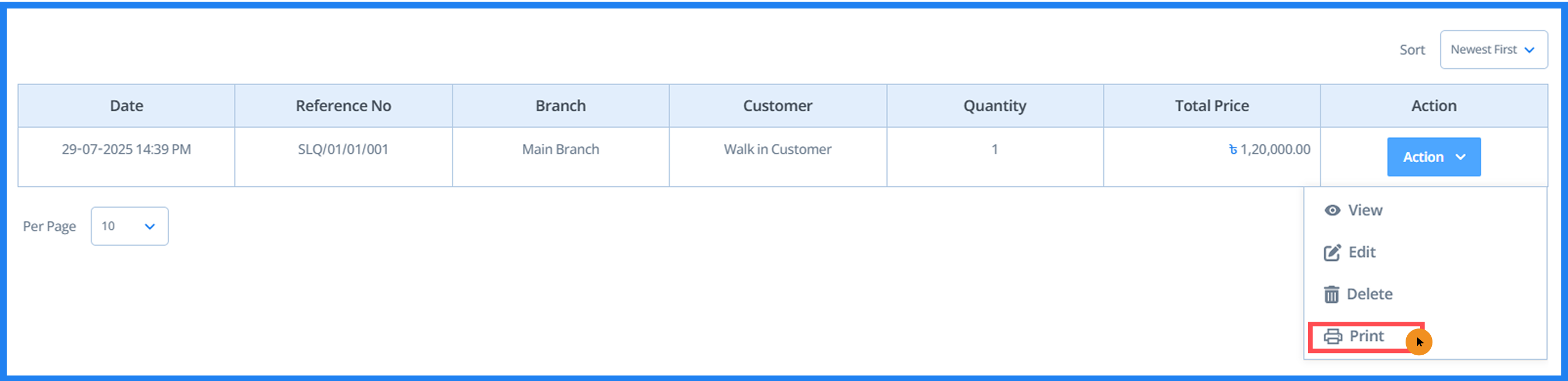Select View in the open Action menu
The width and height of the screenshot is (1568, 381).
point(1365,210)
